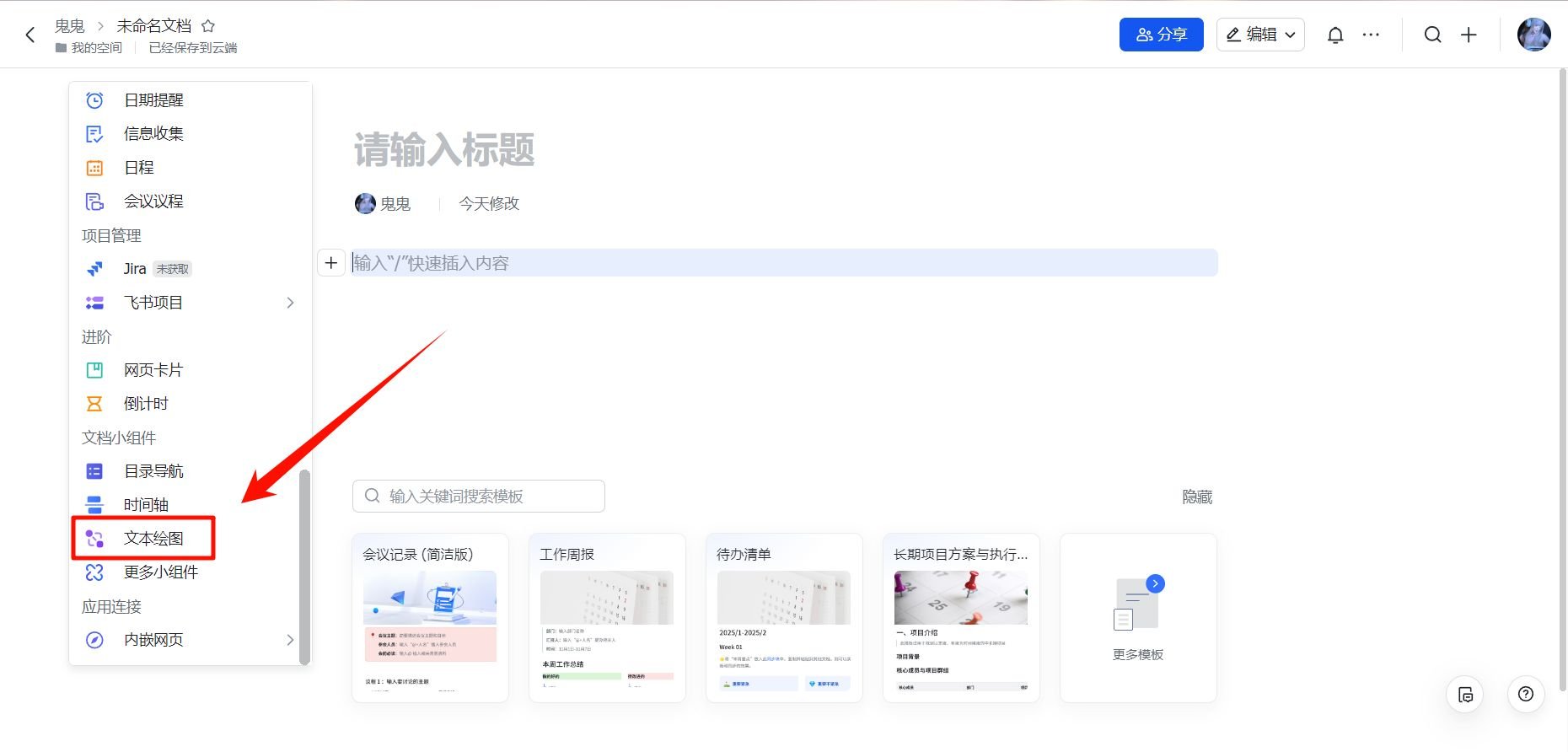Image resolution: width=1568 pixels, height=752 pixels.
Task: Open the user avatar in top right
Action: pos(1533,35)
